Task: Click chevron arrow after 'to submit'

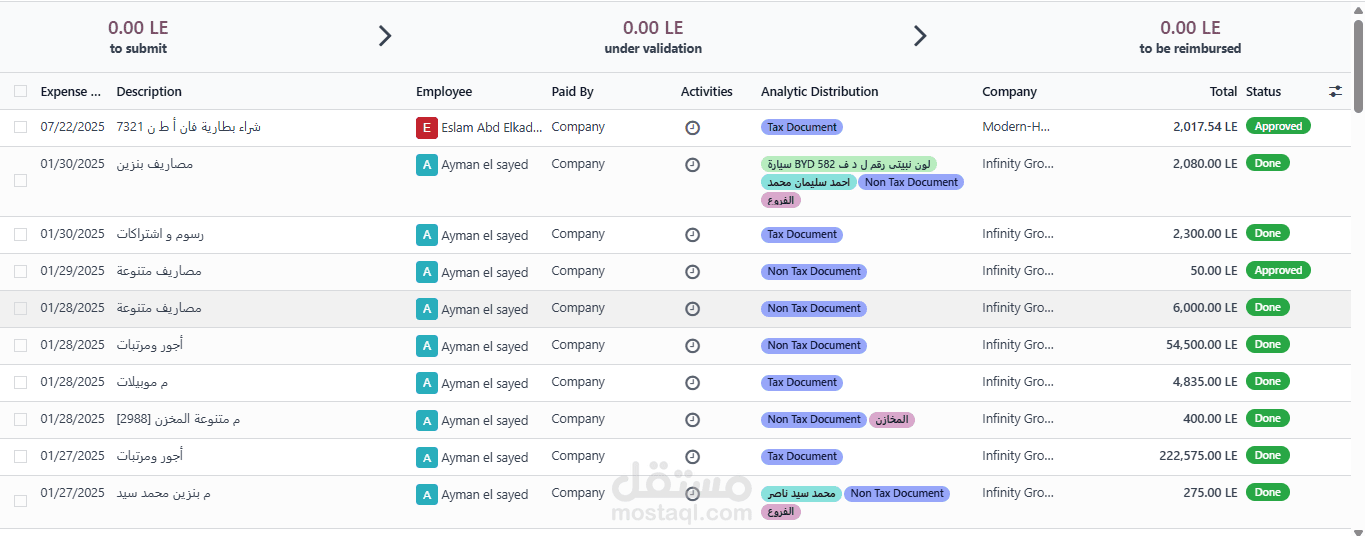Action: pos(385,37)
